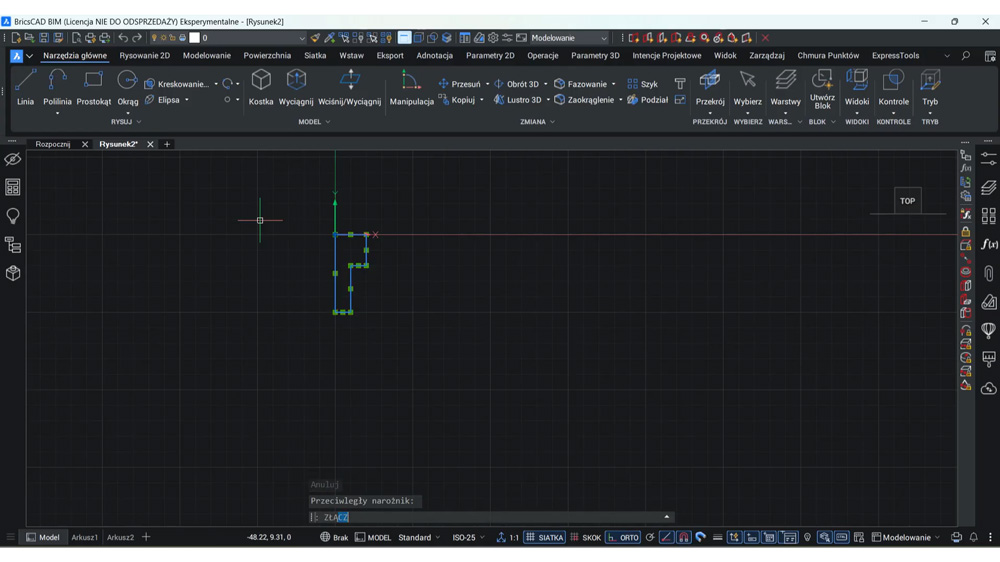Click the Utwórz Blok icon
Viewport: 1000px width, 562px height.
[x=822, y=89]
